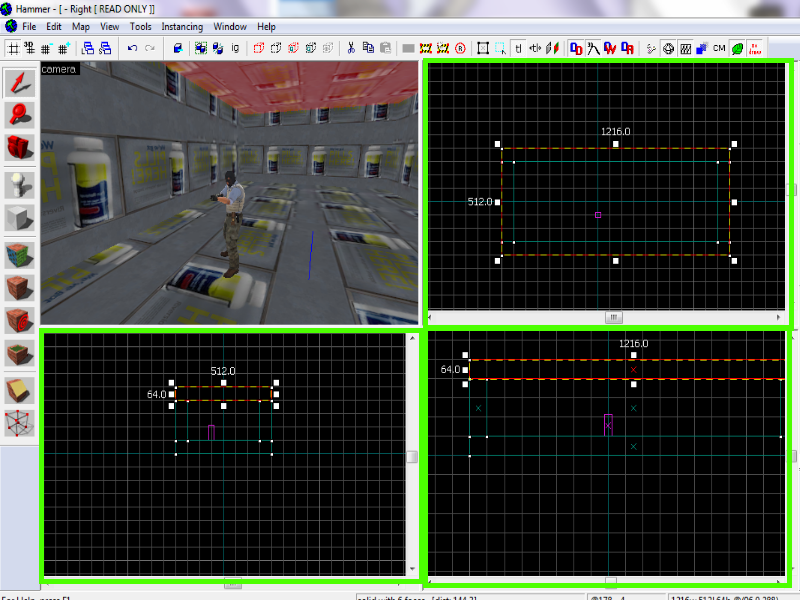The width and height of the screenshot is (800, 600).
Task: Open the Instancing menu
Action: pos(182,27)
